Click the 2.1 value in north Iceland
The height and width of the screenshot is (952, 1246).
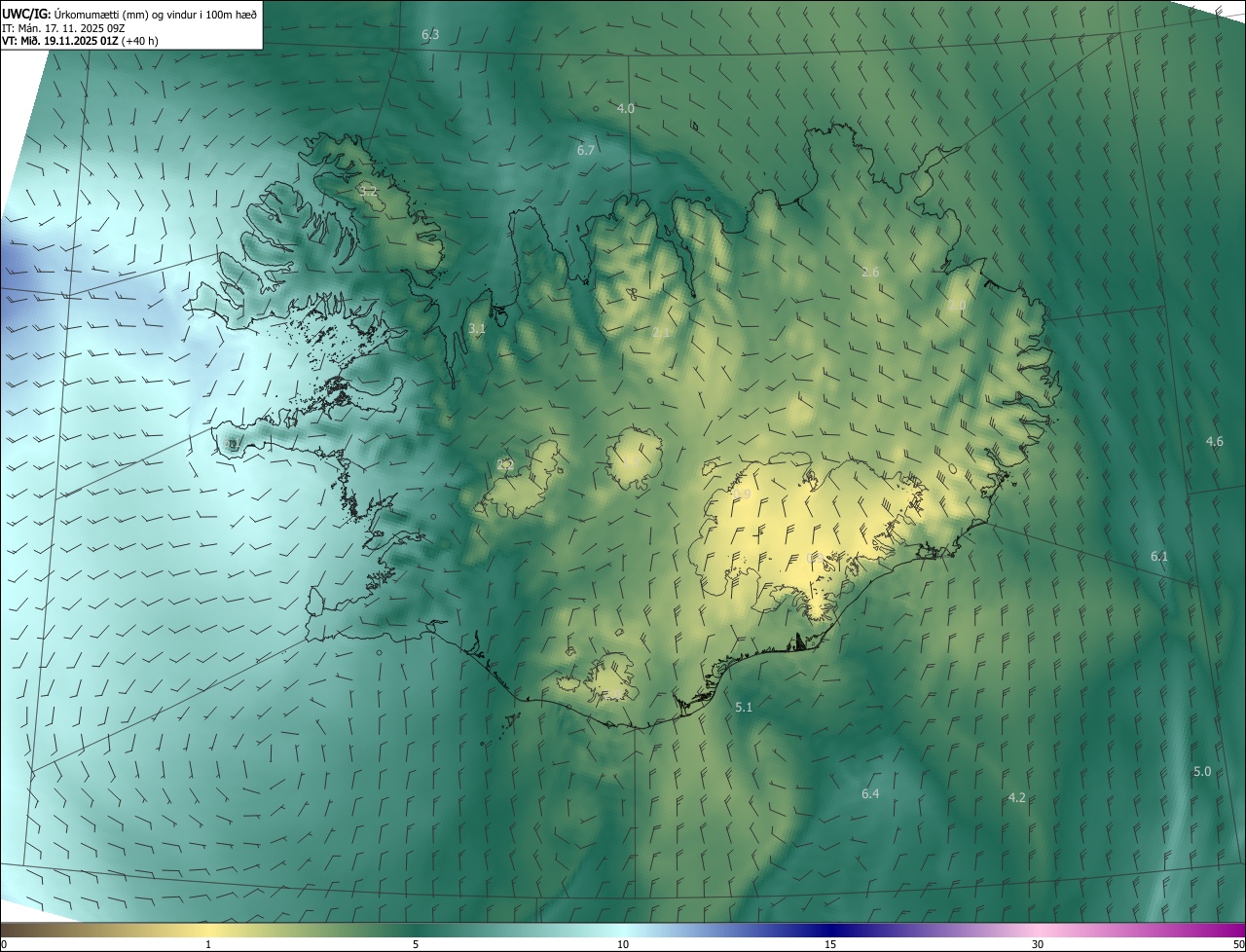pos(661,333)
